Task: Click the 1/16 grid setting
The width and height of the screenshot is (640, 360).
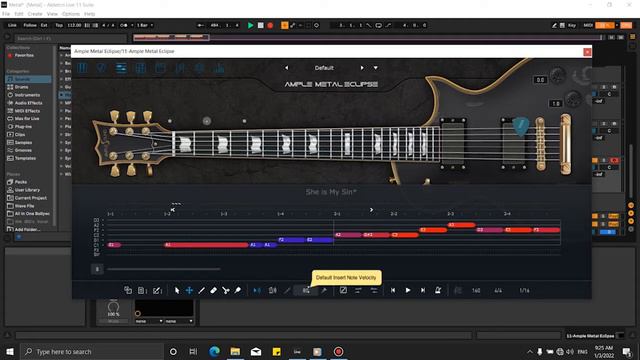Action: pyautogui.click(x=524, y=291)
